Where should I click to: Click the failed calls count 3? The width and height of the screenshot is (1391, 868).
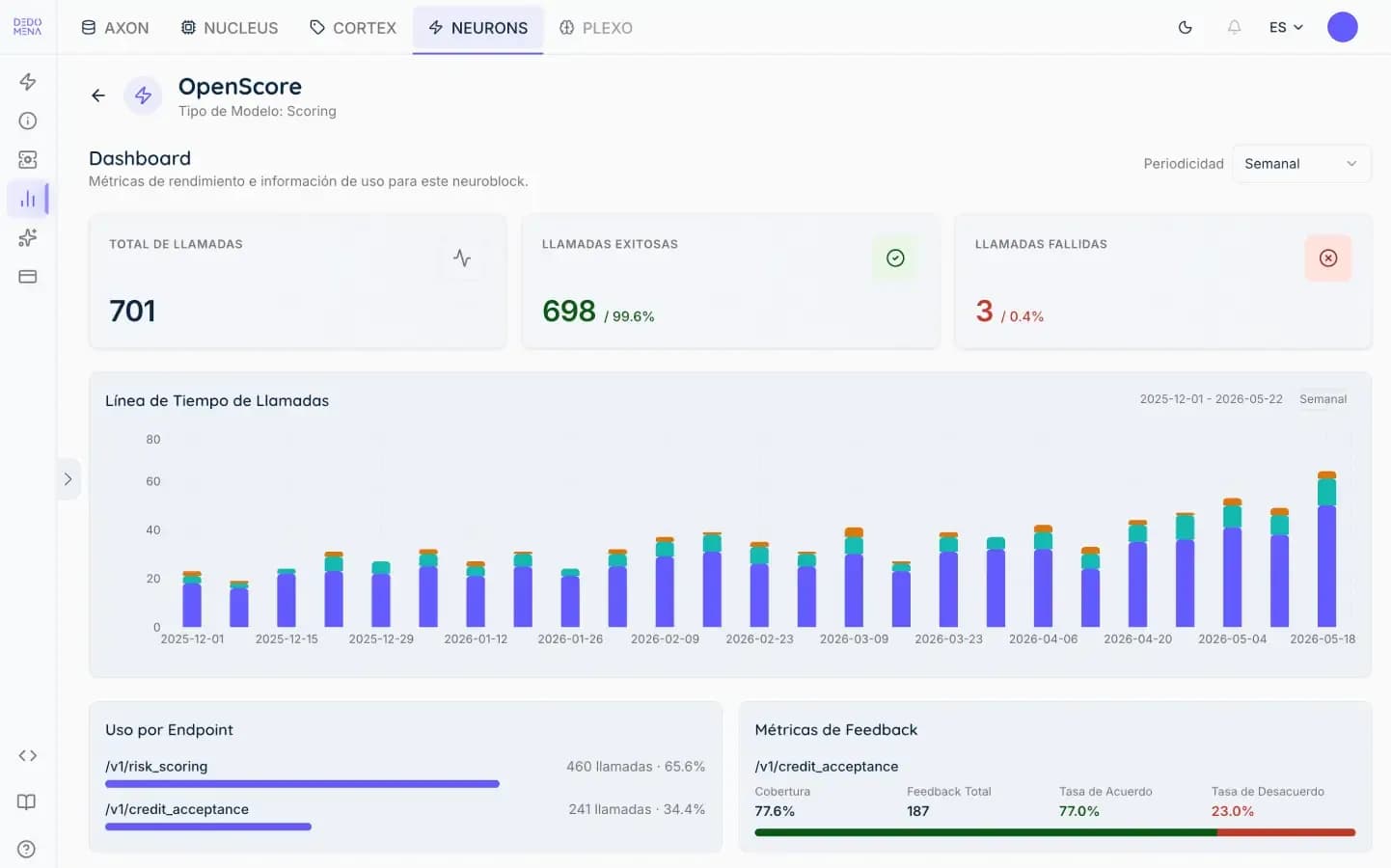tap(984, 311)
